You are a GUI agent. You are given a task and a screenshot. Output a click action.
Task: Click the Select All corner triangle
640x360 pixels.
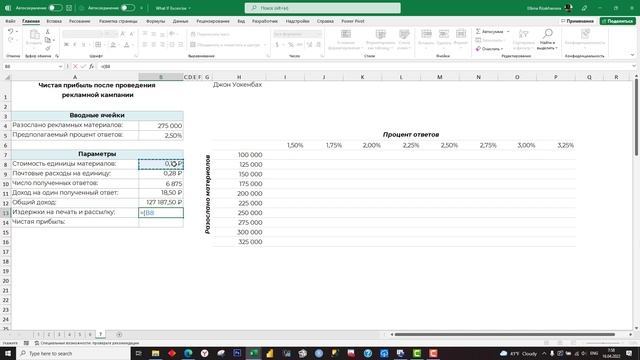coord(7,77)
